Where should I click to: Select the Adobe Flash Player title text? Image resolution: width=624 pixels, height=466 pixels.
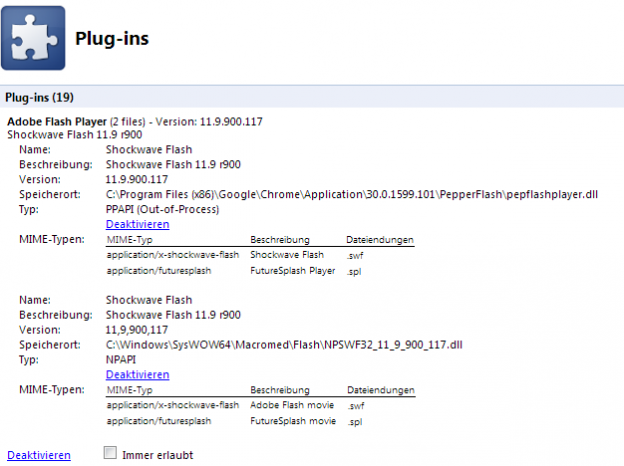tap(57, 121)
